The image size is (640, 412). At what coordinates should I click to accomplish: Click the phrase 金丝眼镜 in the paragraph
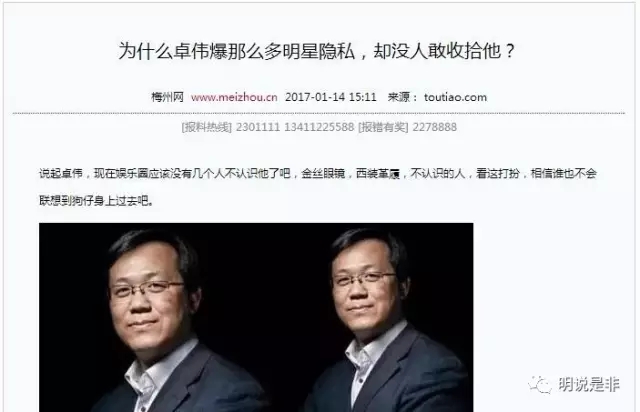pyautogui.click(x=323, y=174)
